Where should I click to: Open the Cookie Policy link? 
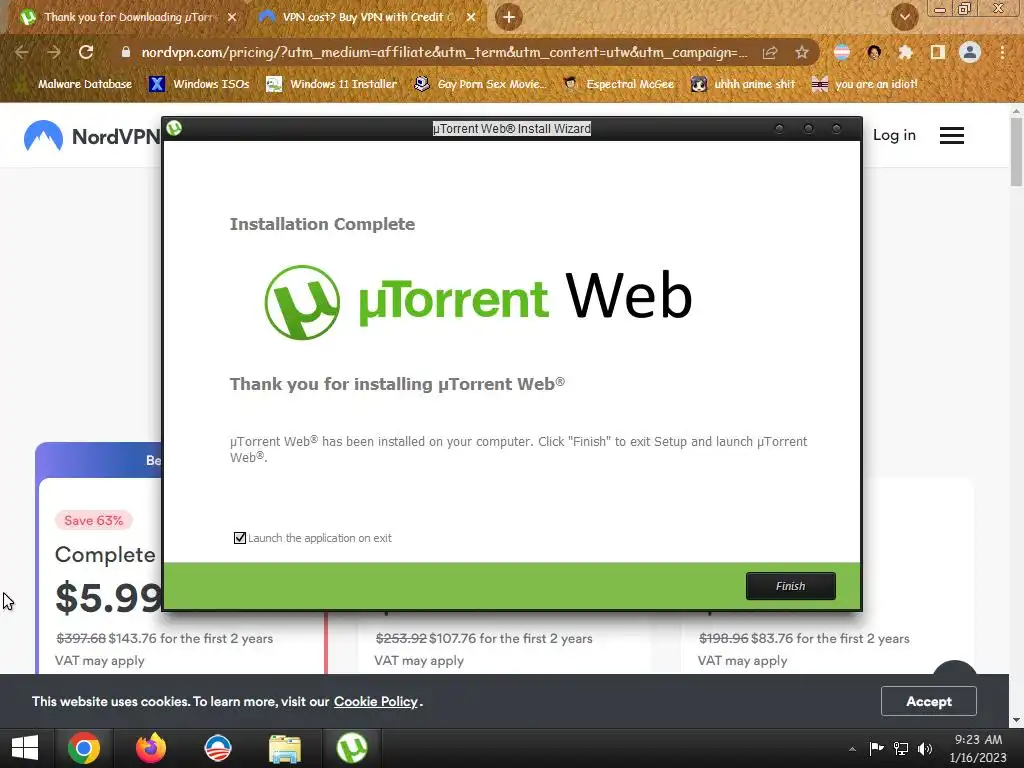pyautogui.click(x=376, y=701)
